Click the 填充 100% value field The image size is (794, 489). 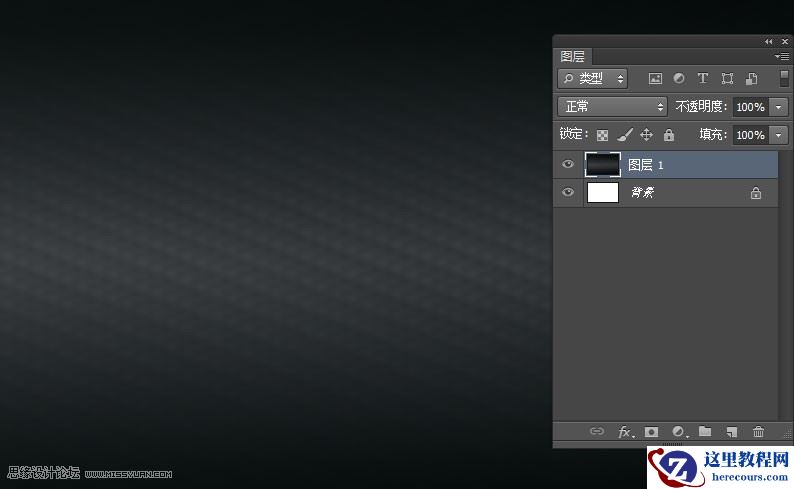click(750, 135)
